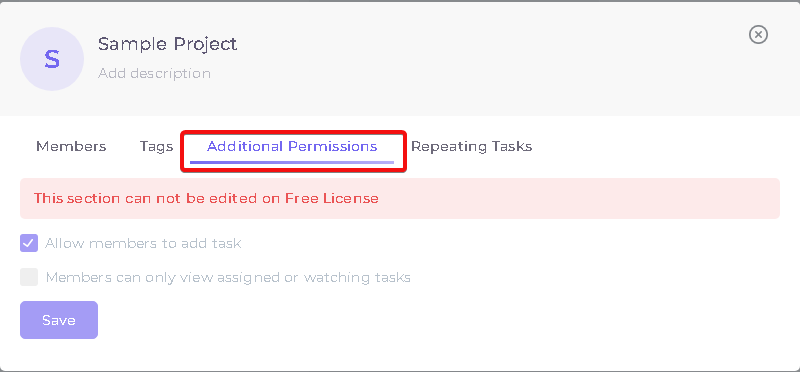Save the permission settings
This screenshot has width=800, height=372.
click(59, 320)
